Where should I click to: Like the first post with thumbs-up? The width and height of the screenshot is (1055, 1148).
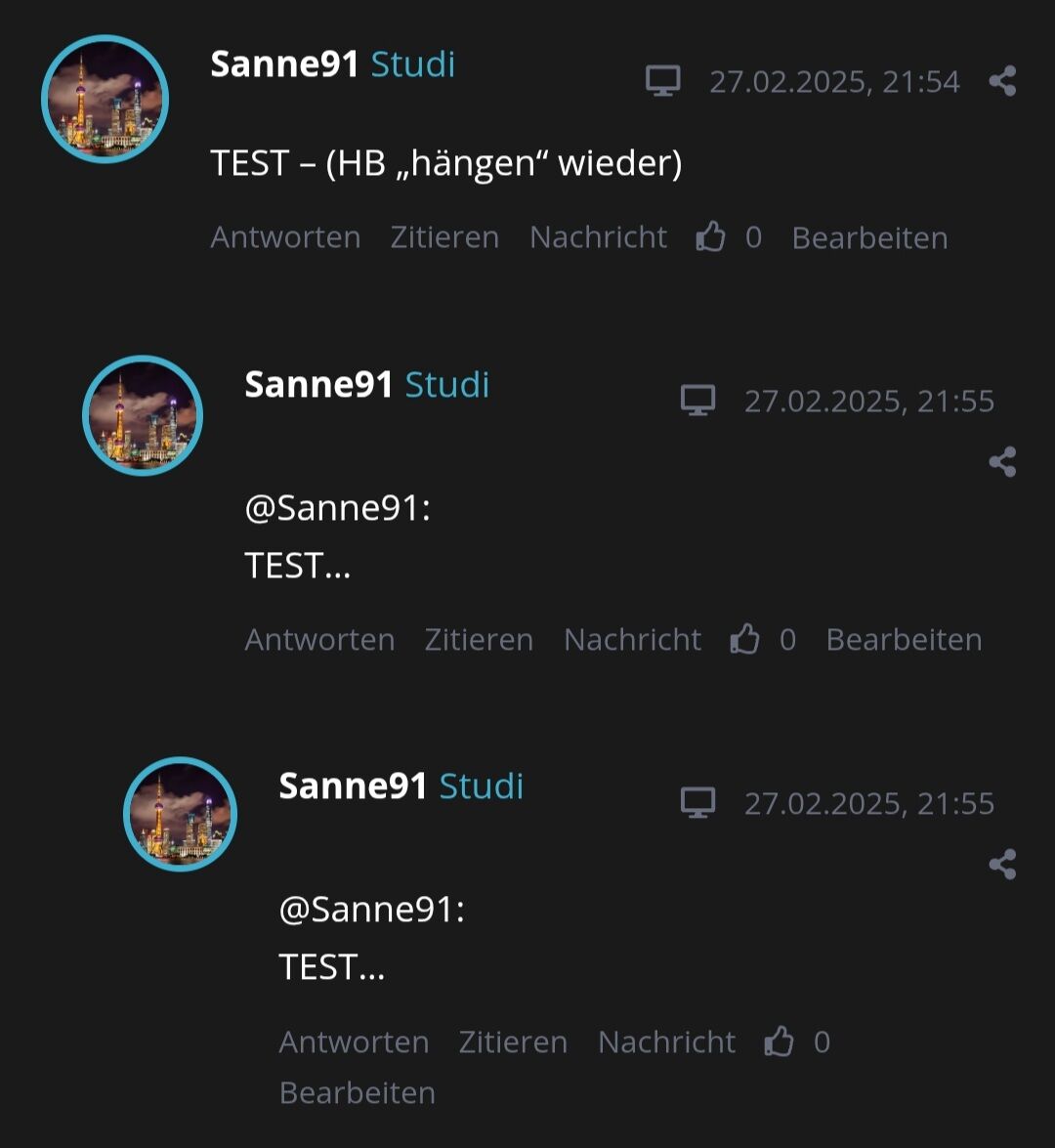coord(710,237)
